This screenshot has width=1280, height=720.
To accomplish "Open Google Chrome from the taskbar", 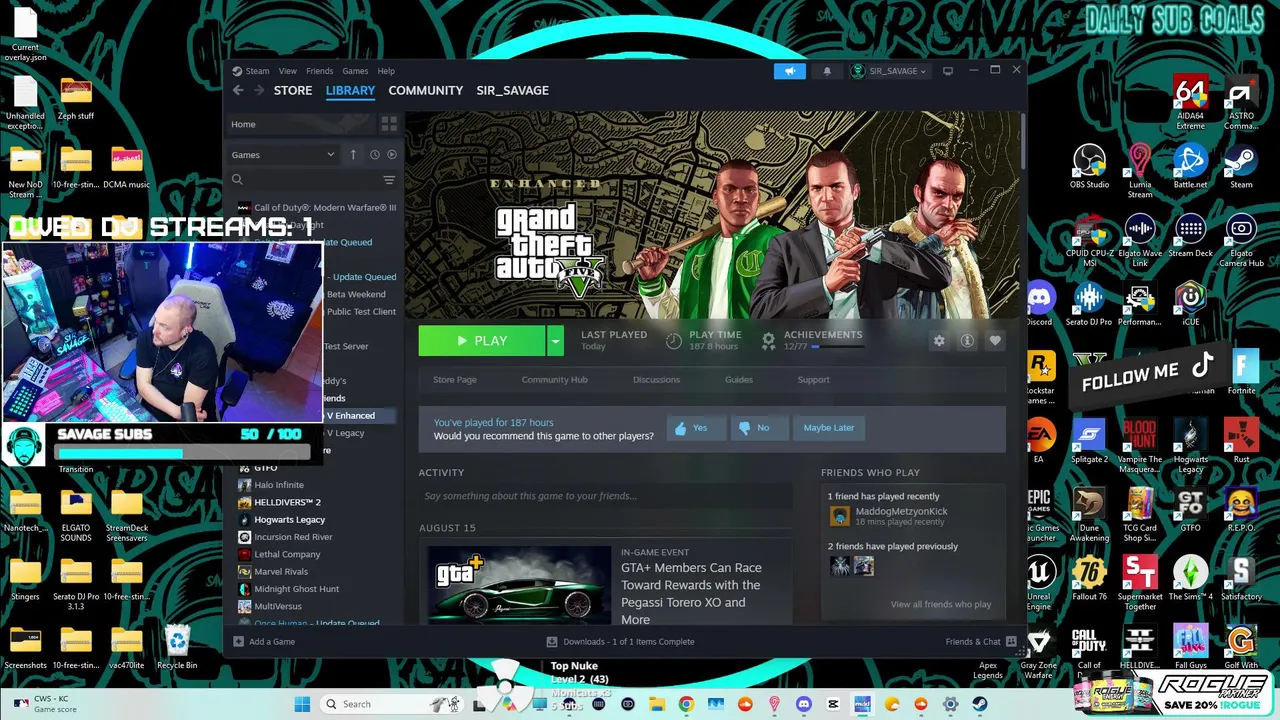I will click(686, 704).
